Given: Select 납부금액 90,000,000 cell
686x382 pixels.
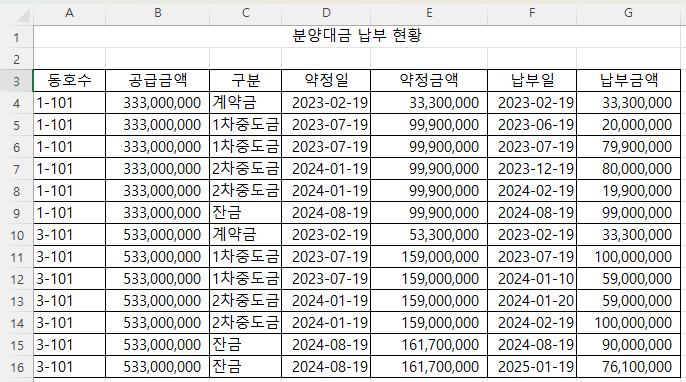Looking at the screenshot, I should click(628, 345).
